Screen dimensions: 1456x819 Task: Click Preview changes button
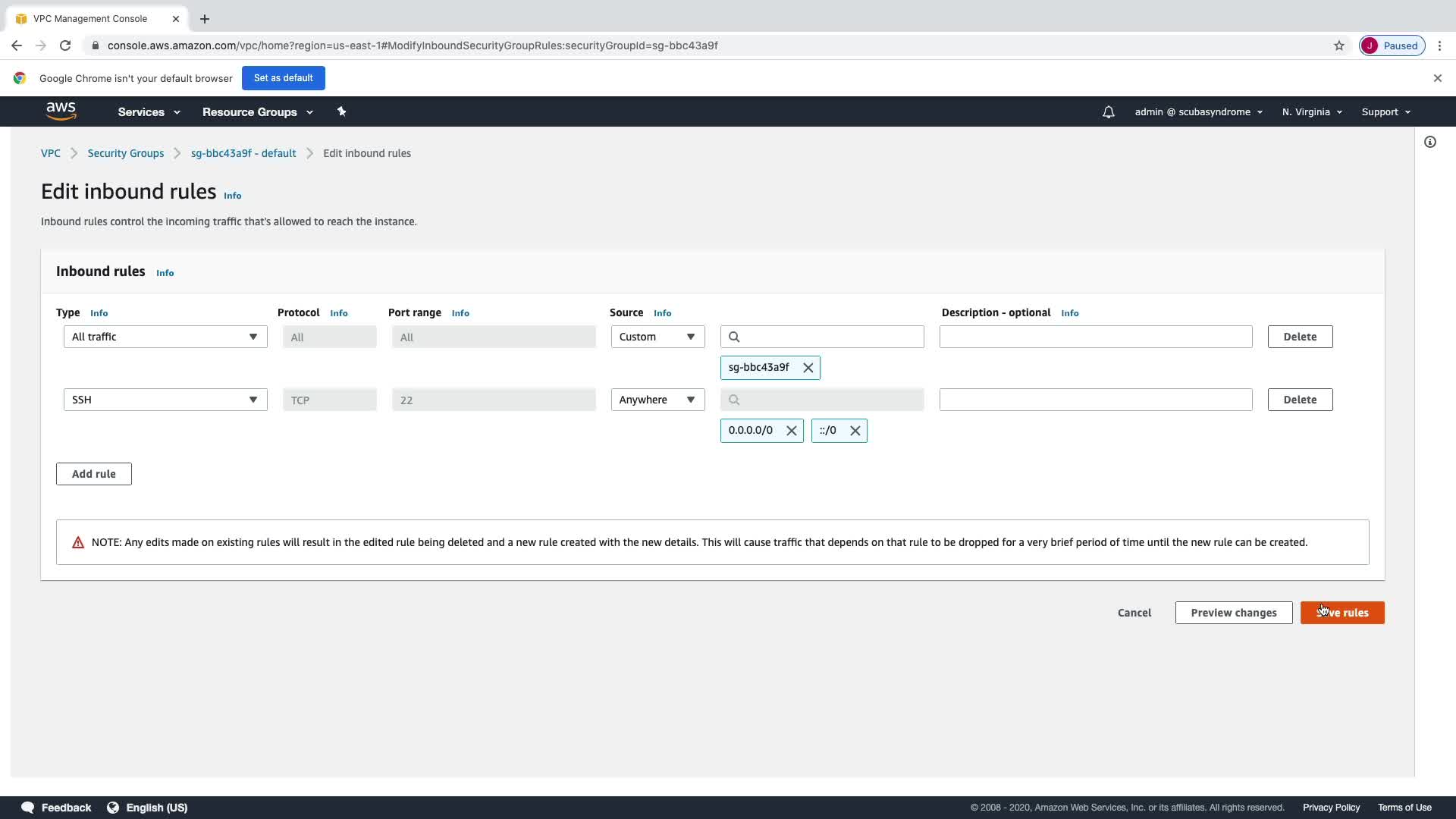(1233, 613)
